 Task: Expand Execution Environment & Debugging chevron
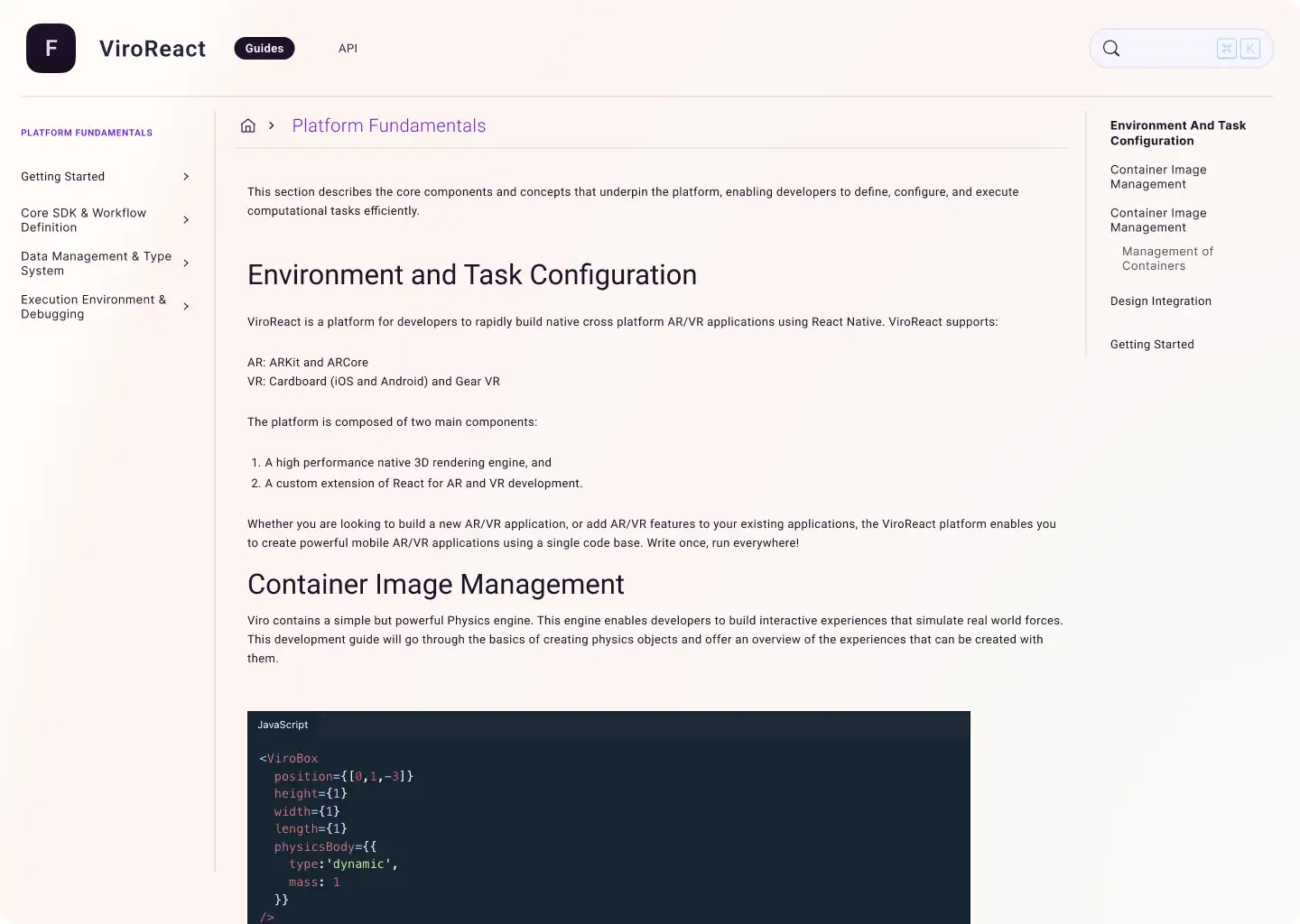pos(186,307)
